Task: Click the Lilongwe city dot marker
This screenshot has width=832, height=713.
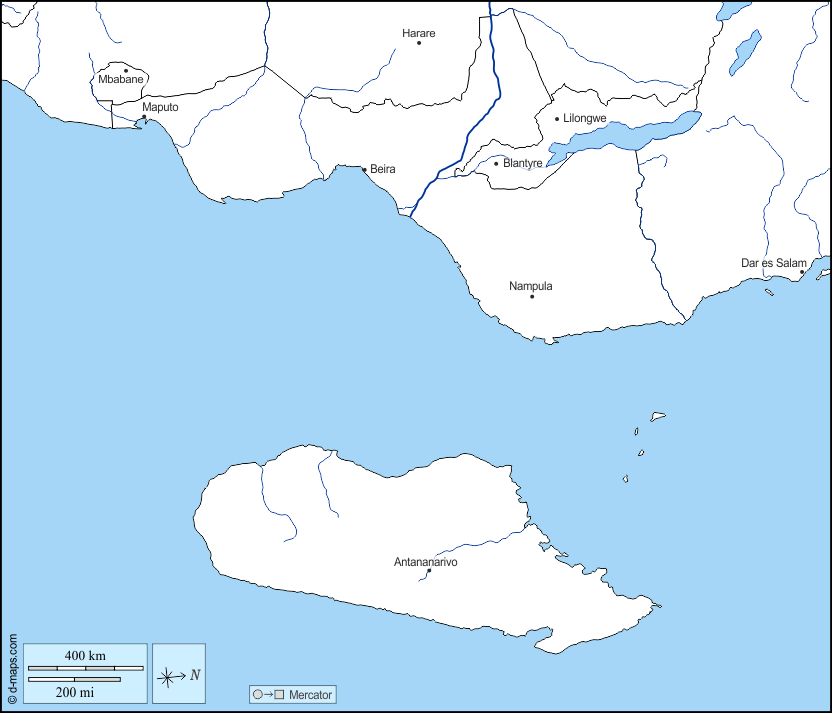Action: tap(557, 119)
